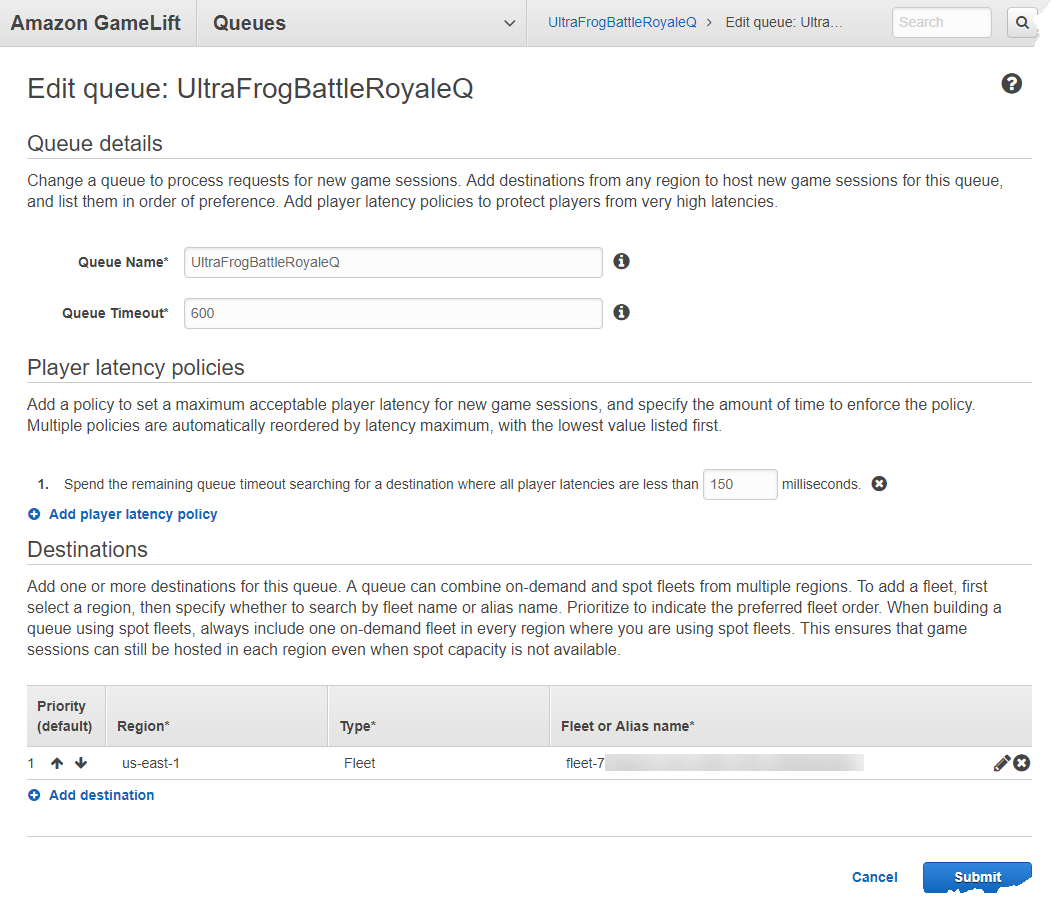Cancel editing the queue
1060x909 pixels.
[x=874, y=877]
